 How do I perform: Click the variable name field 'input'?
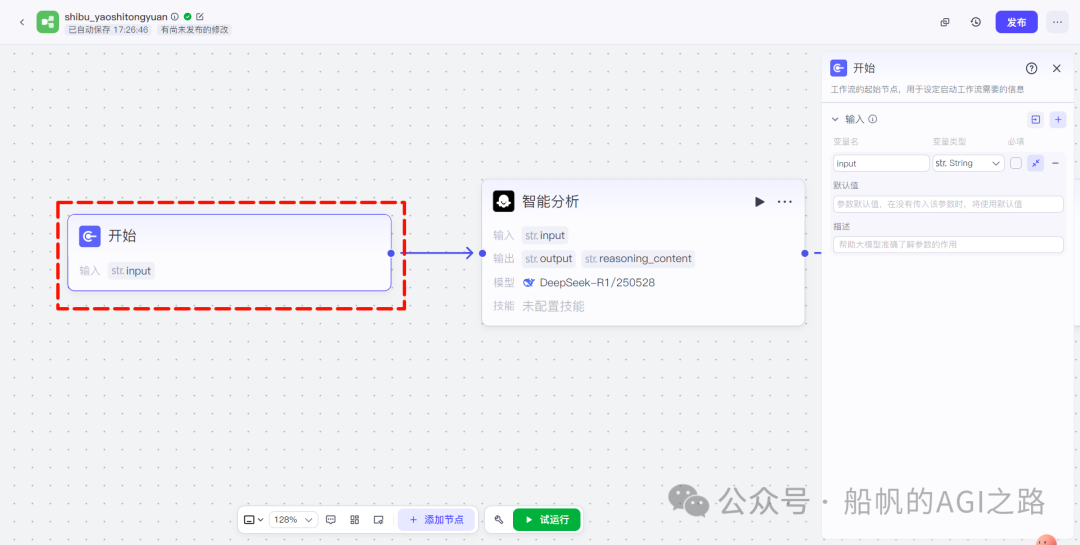[x=881, y=163]
